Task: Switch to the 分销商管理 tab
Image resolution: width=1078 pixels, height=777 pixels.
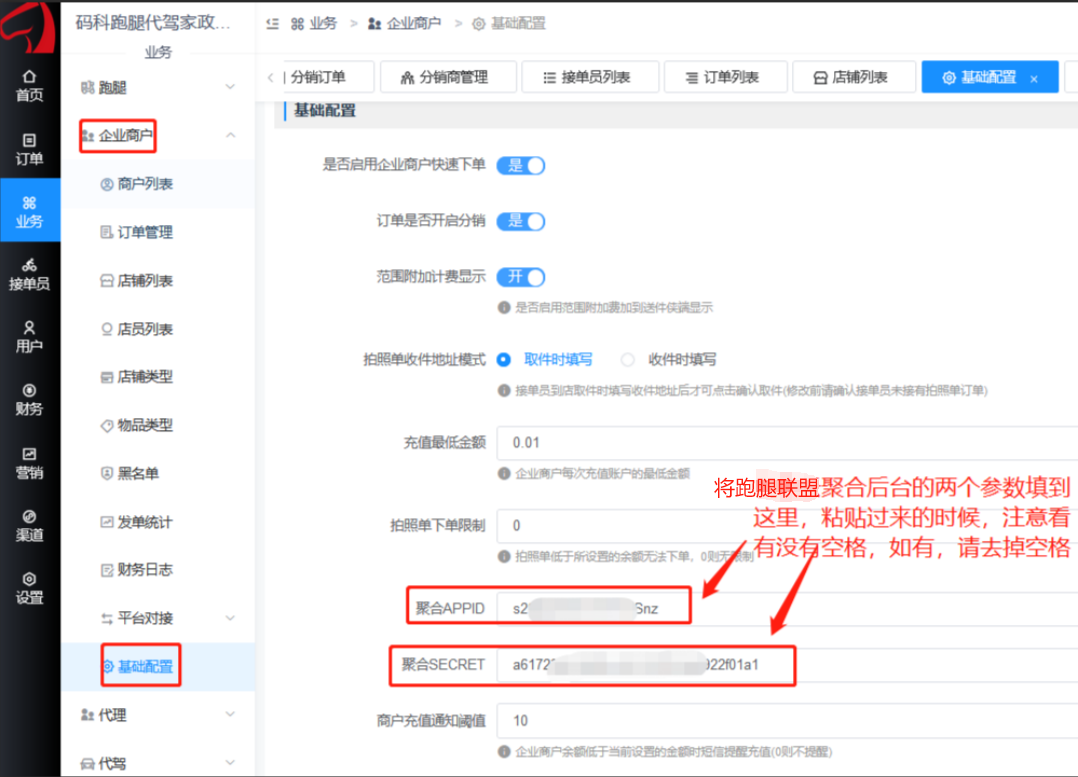Action: point(448,77)
